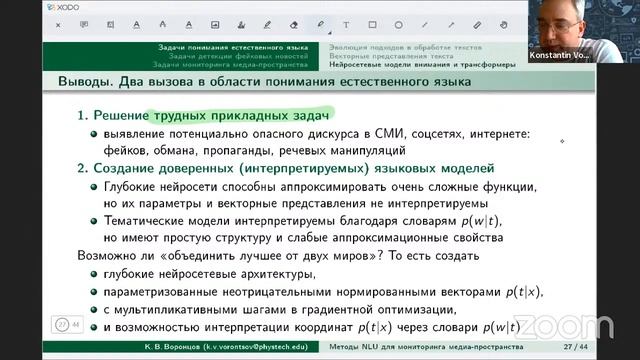
Task: Select the eraser tool
Action: [x=293, y=25]
